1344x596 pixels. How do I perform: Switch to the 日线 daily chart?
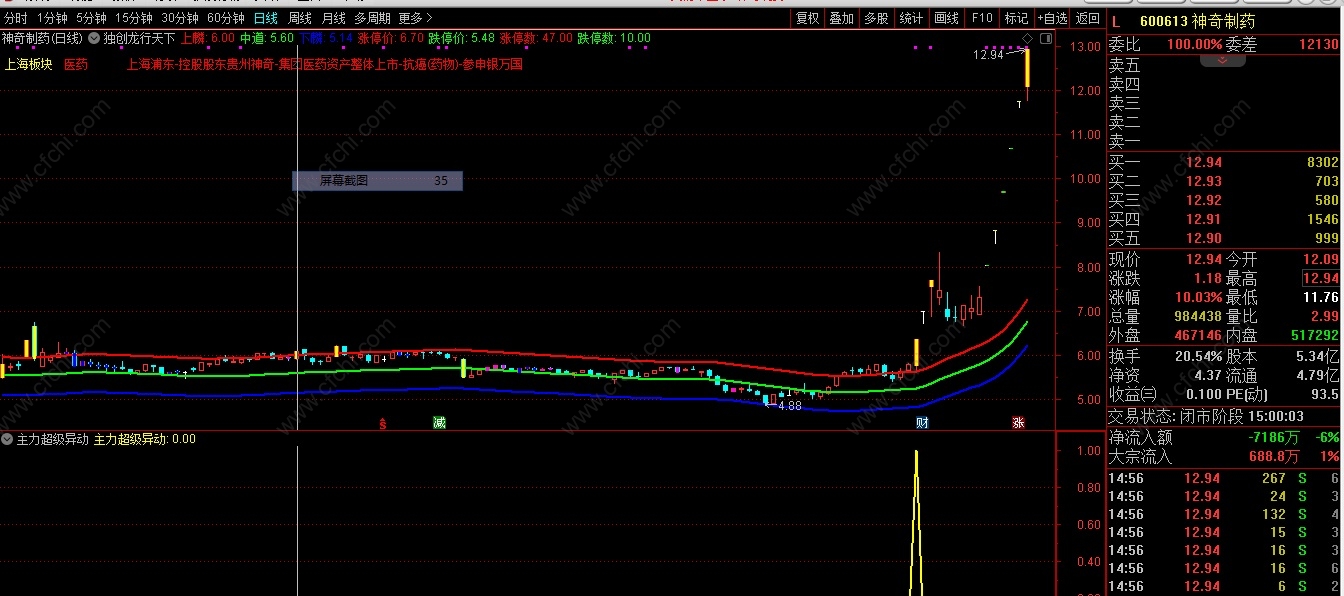point(266,18)
